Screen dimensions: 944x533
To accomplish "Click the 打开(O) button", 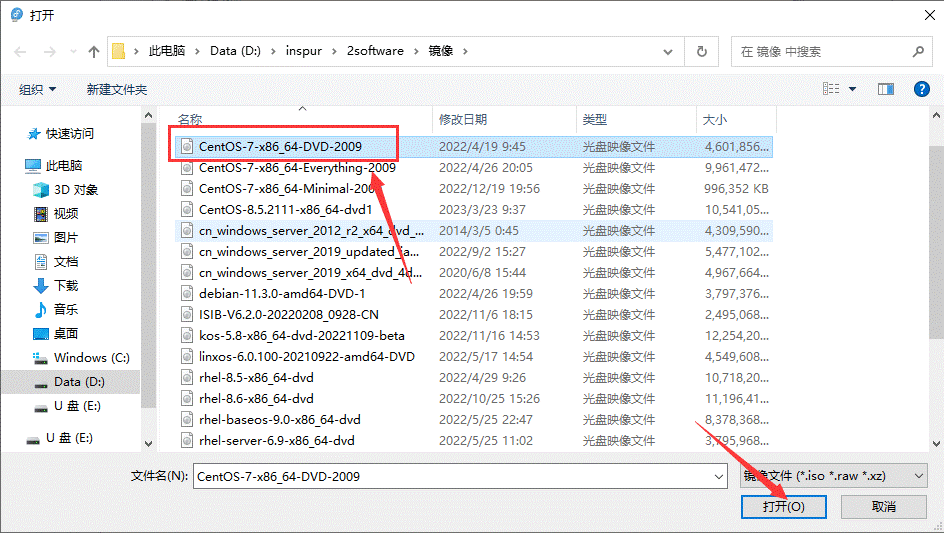I will click(x=783, y=507).
